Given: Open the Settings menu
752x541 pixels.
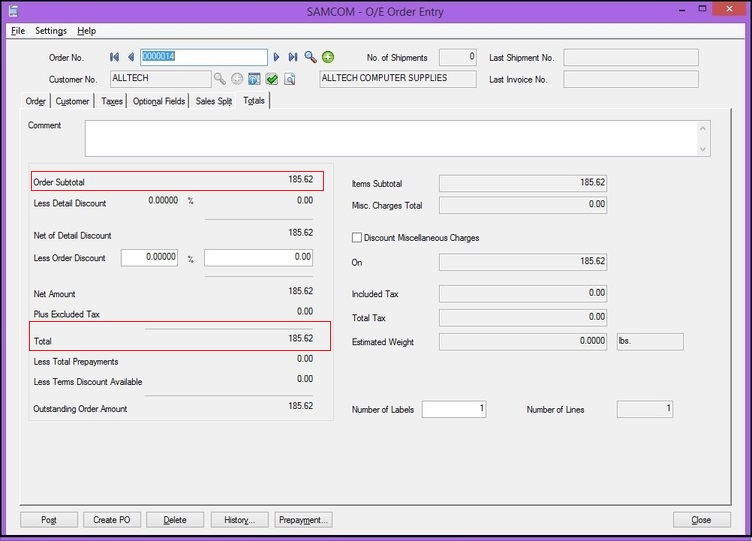Looking at the screenshot, I should (51, 31).
